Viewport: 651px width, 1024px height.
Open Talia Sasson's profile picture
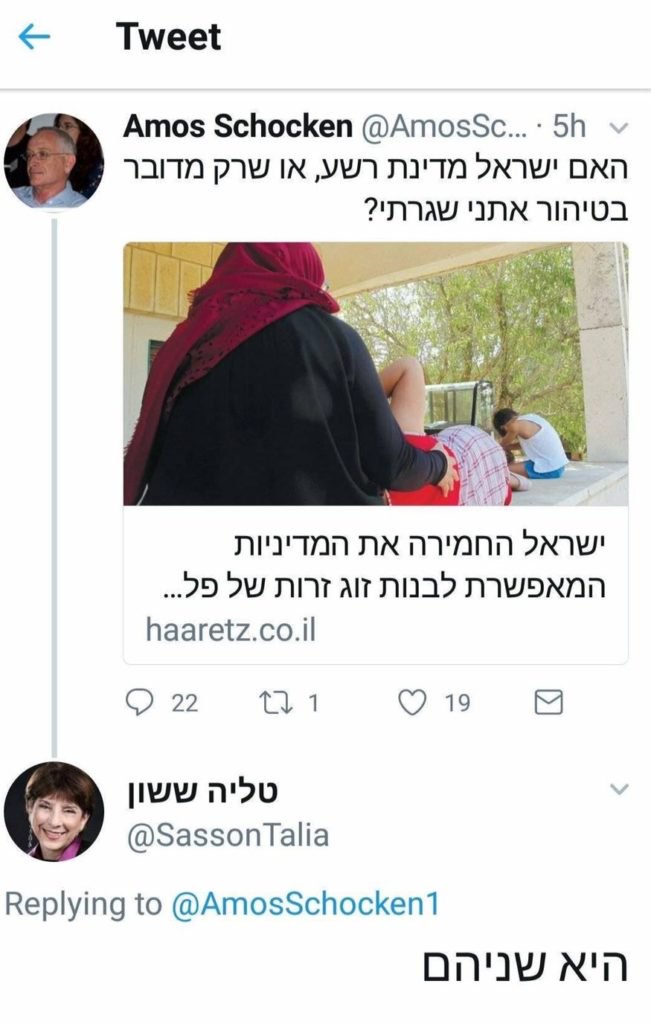[x=54, y=811]
